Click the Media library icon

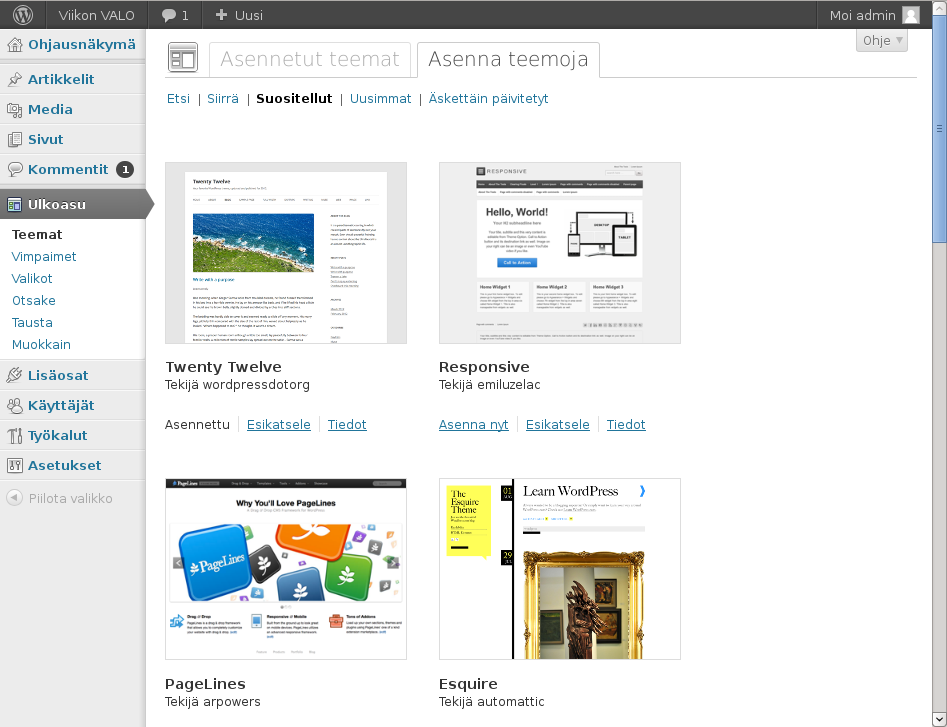pos(14,109)
